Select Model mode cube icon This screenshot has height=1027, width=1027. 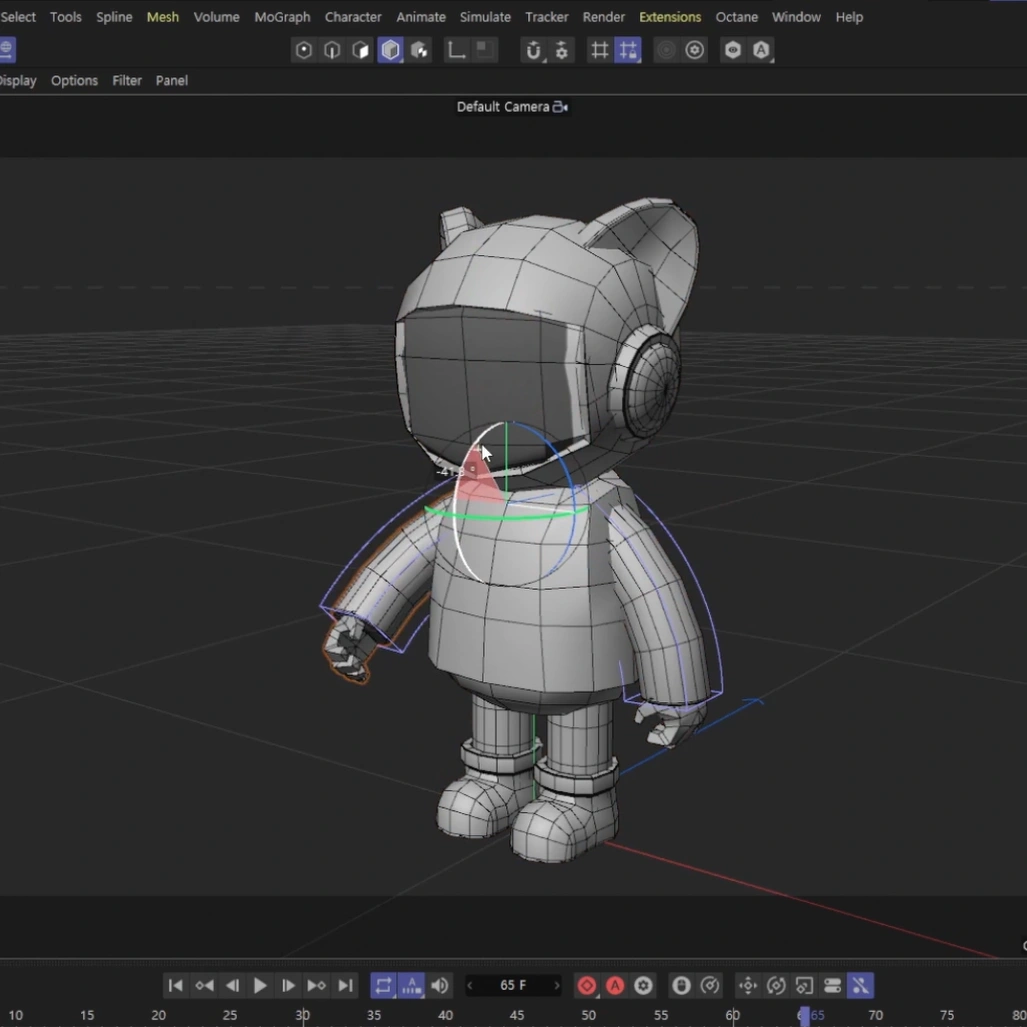390,50
